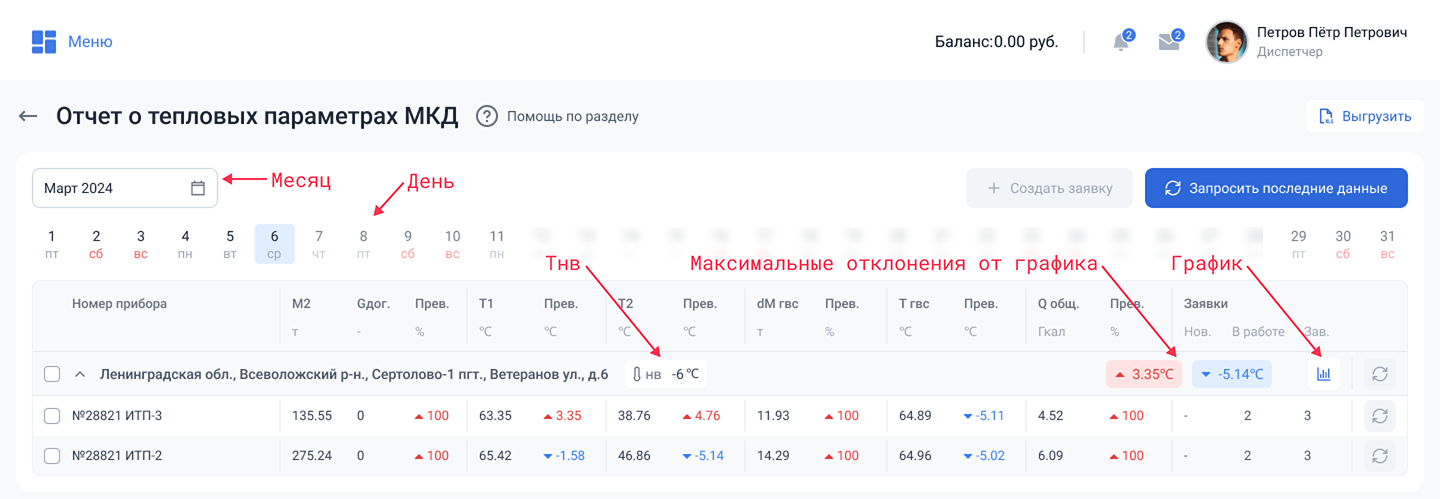Select the checkbox for №28821 ИТП-2
The width and height of the screenshot is (1440, 499).
click(52, 456)
